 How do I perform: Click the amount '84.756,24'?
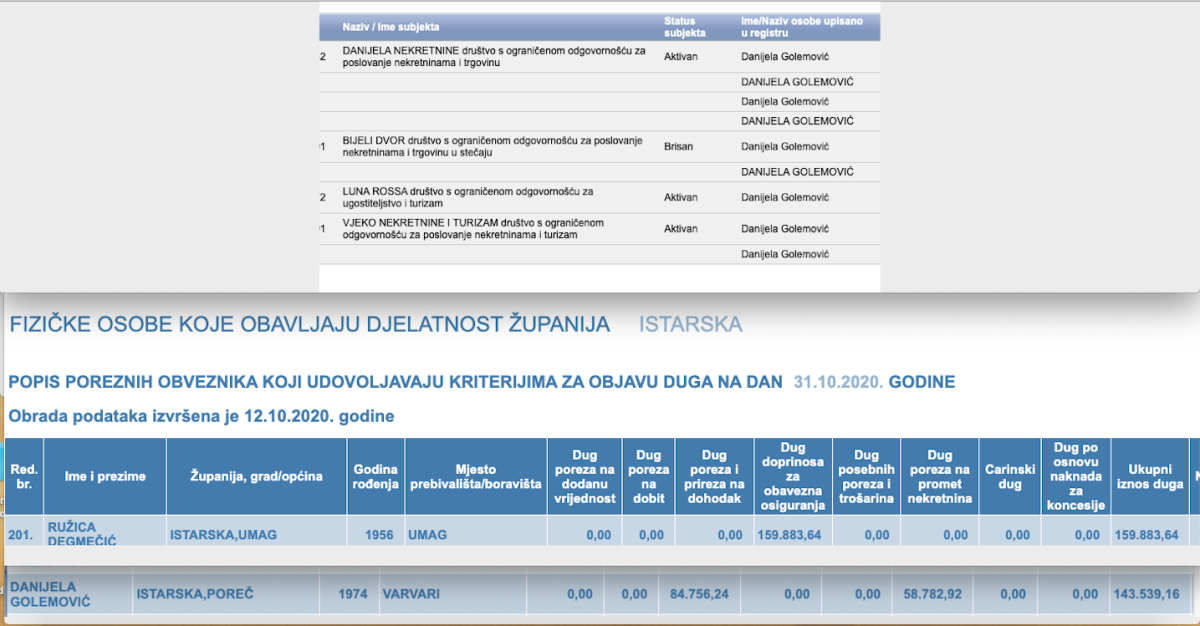click(x=699, y=594)
